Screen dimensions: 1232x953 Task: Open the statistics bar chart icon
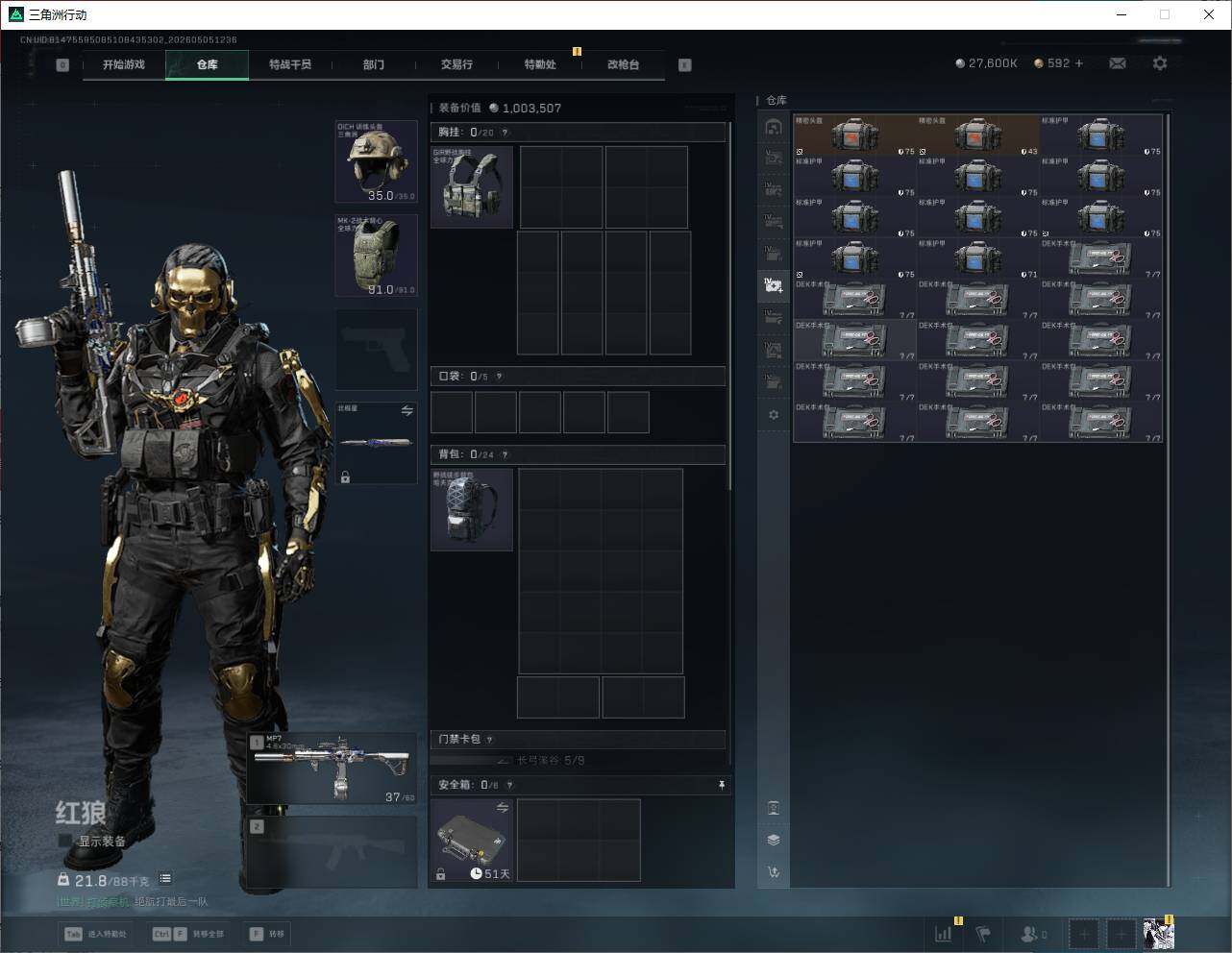click(x=945, y=933)
